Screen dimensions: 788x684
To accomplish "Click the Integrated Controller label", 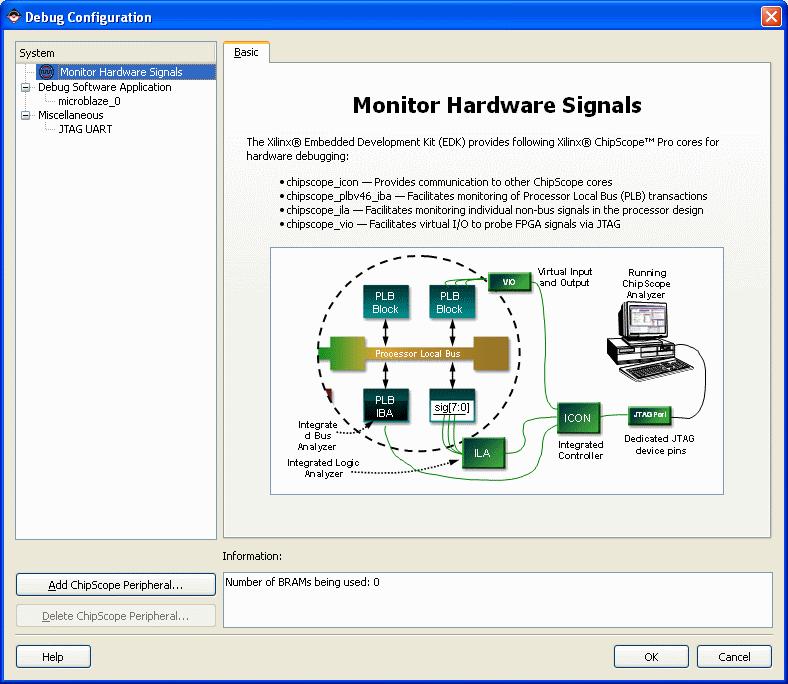I will coord(581,450).
